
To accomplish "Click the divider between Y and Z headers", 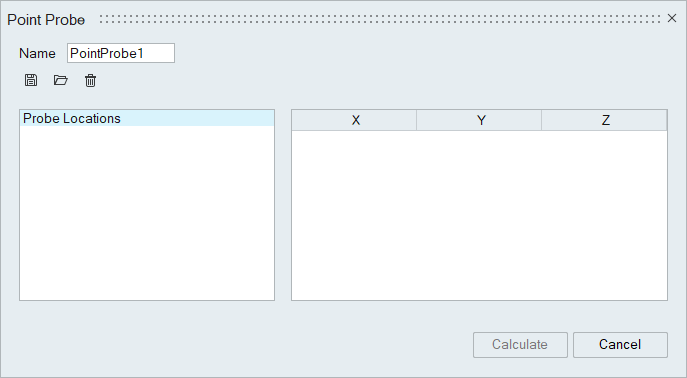I will 542,120.
